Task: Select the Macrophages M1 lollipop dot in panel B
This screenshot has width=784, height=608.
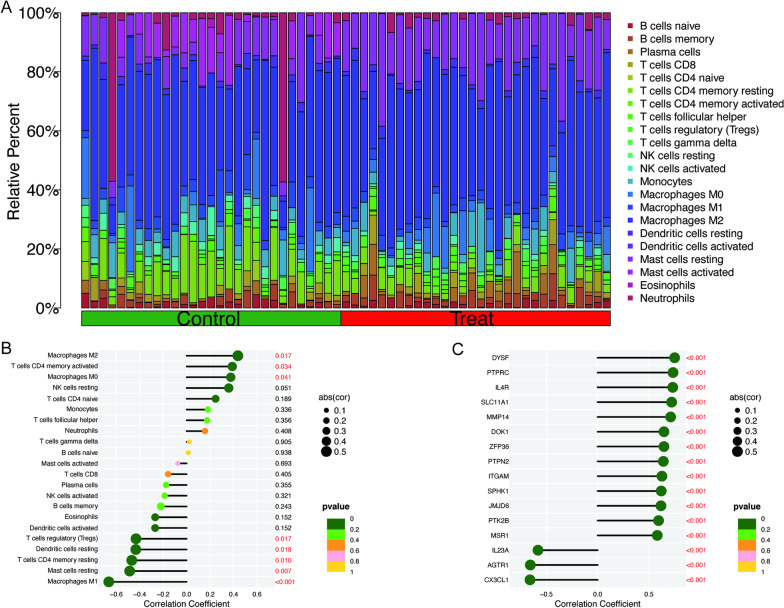Action: coord(109,583)
